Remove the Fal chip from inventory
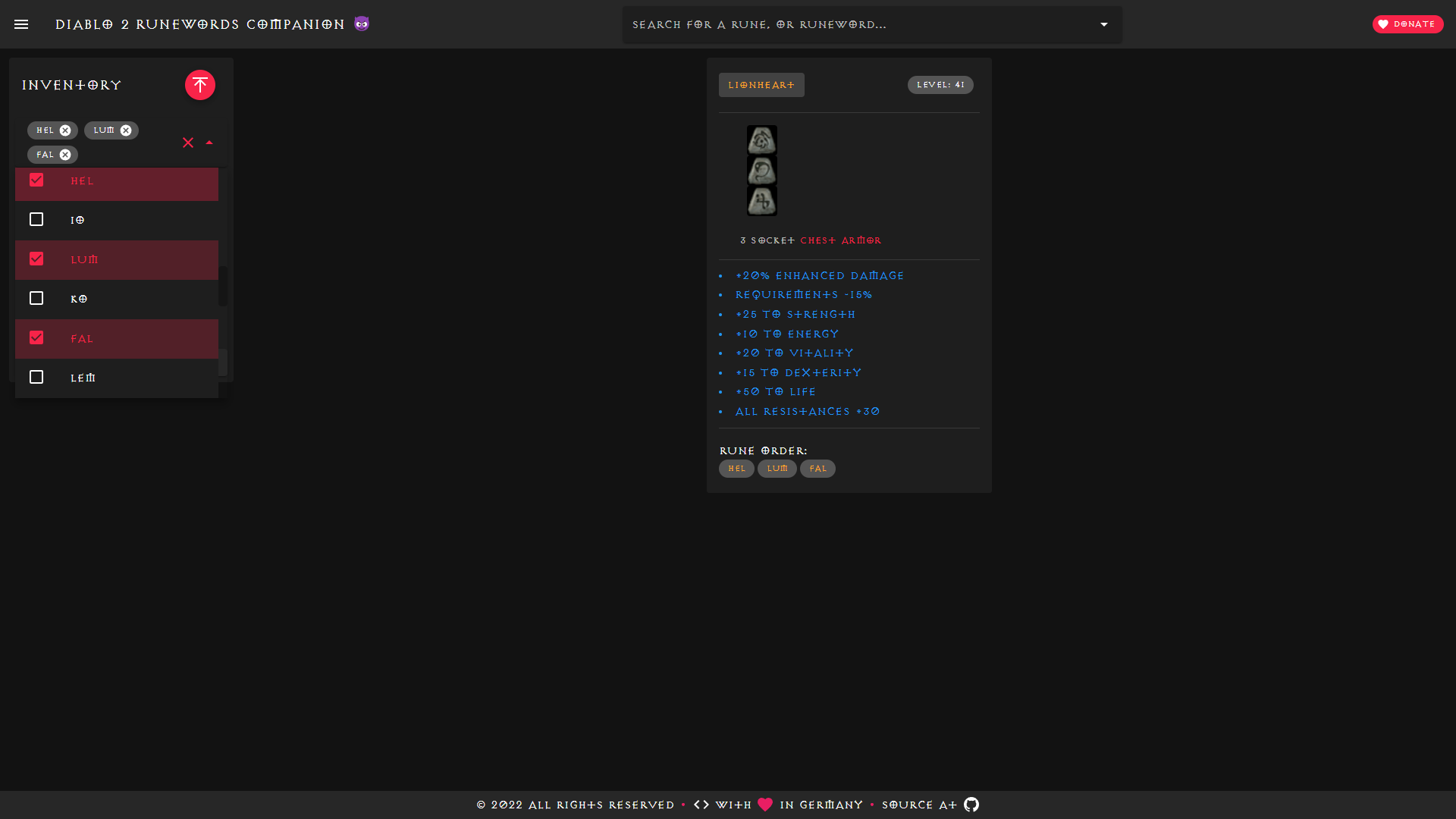The width and height of the screenshot is (1456, 819). [65, 155]
